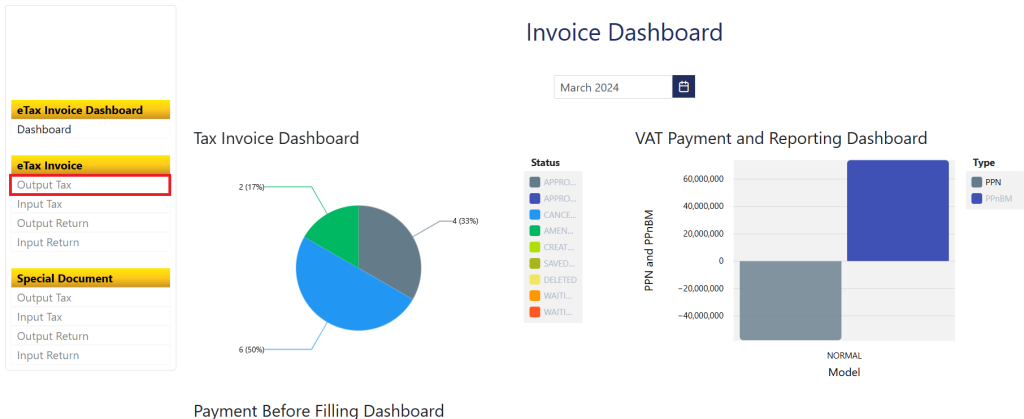Open Output Tax under Special Document
The width and height of the screenshot is (1024, 419).
(45, 298)
